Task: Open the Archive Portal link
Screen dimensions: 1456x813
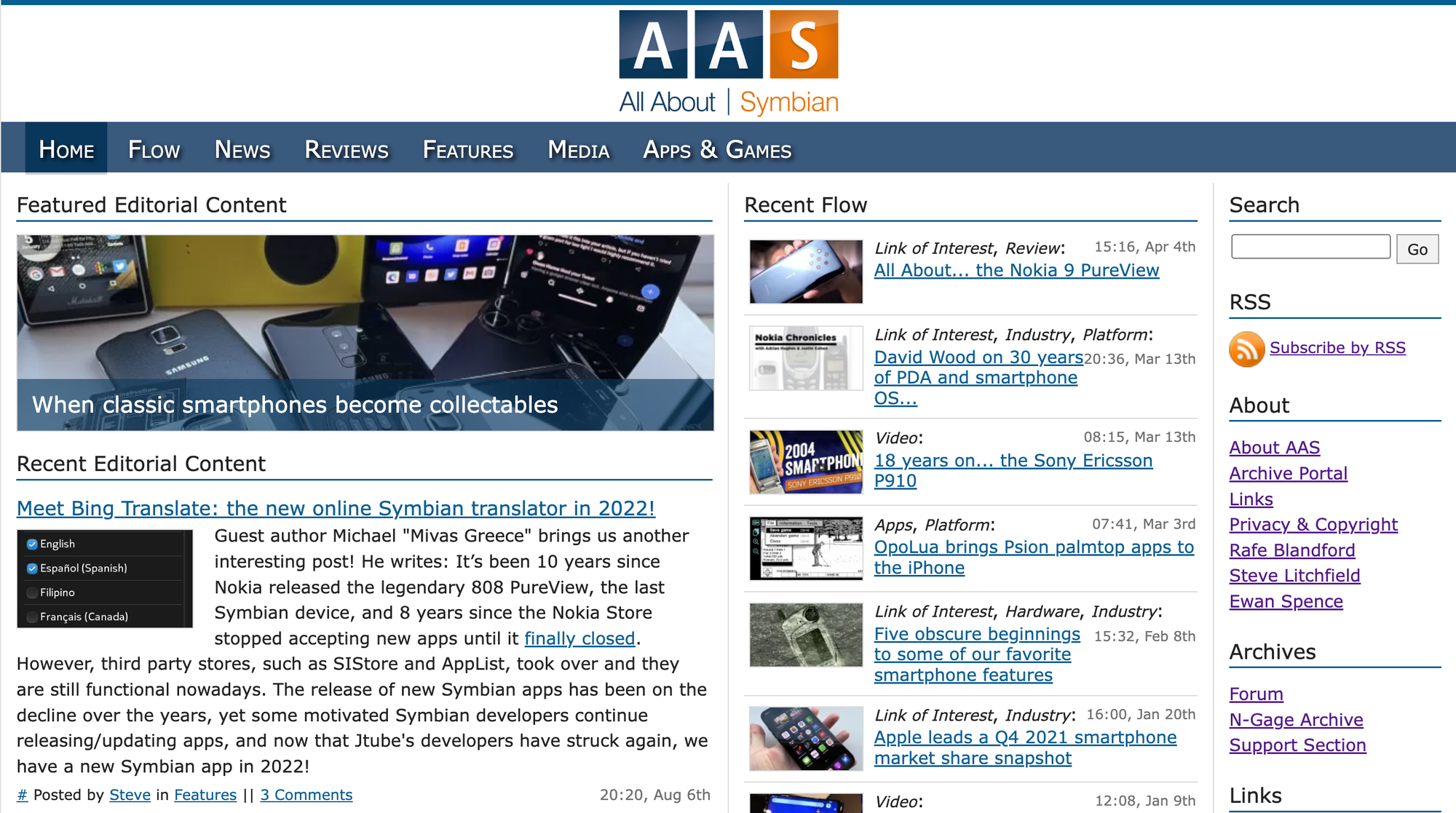Action: (1288, 473)
